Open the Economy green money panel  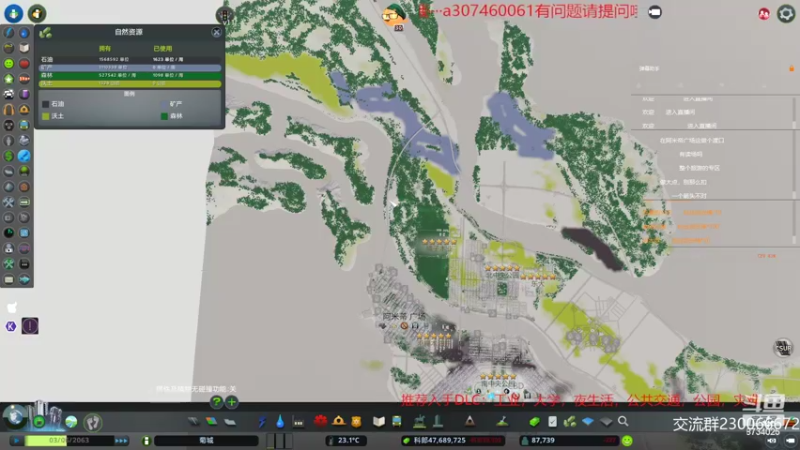tap(534, 421)
